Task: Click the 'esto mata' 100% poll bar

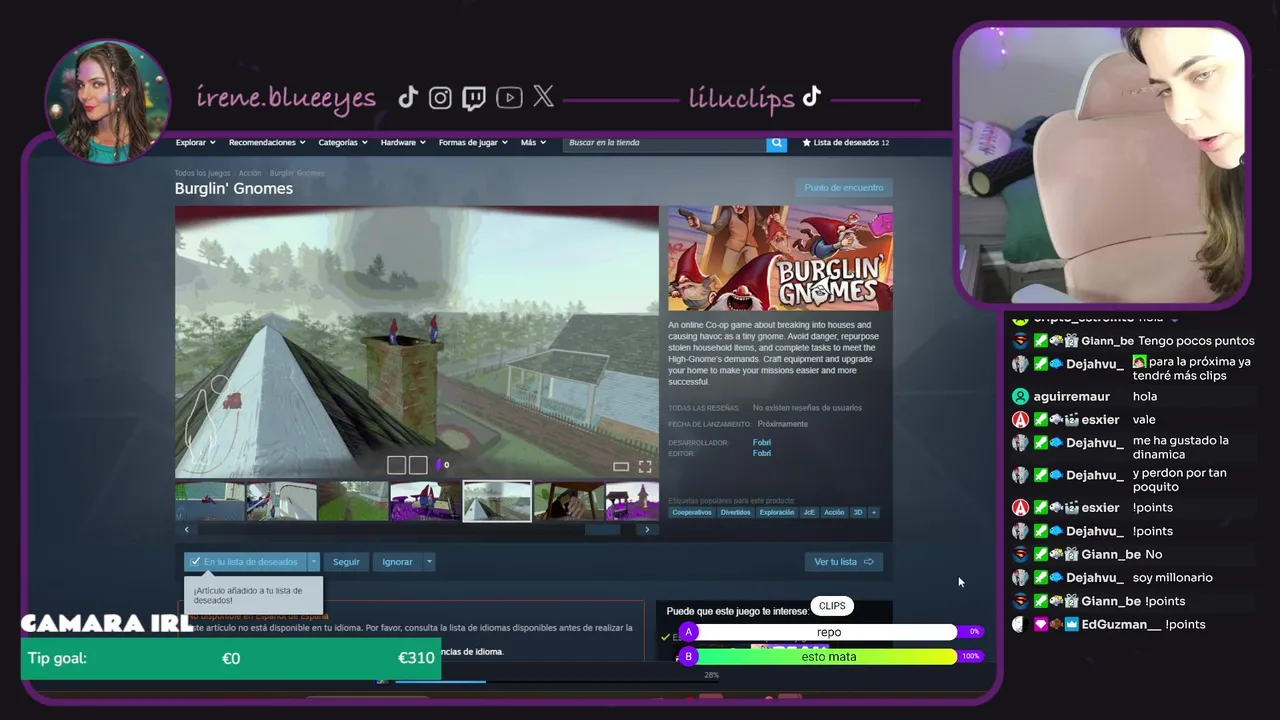Action: 829,657
